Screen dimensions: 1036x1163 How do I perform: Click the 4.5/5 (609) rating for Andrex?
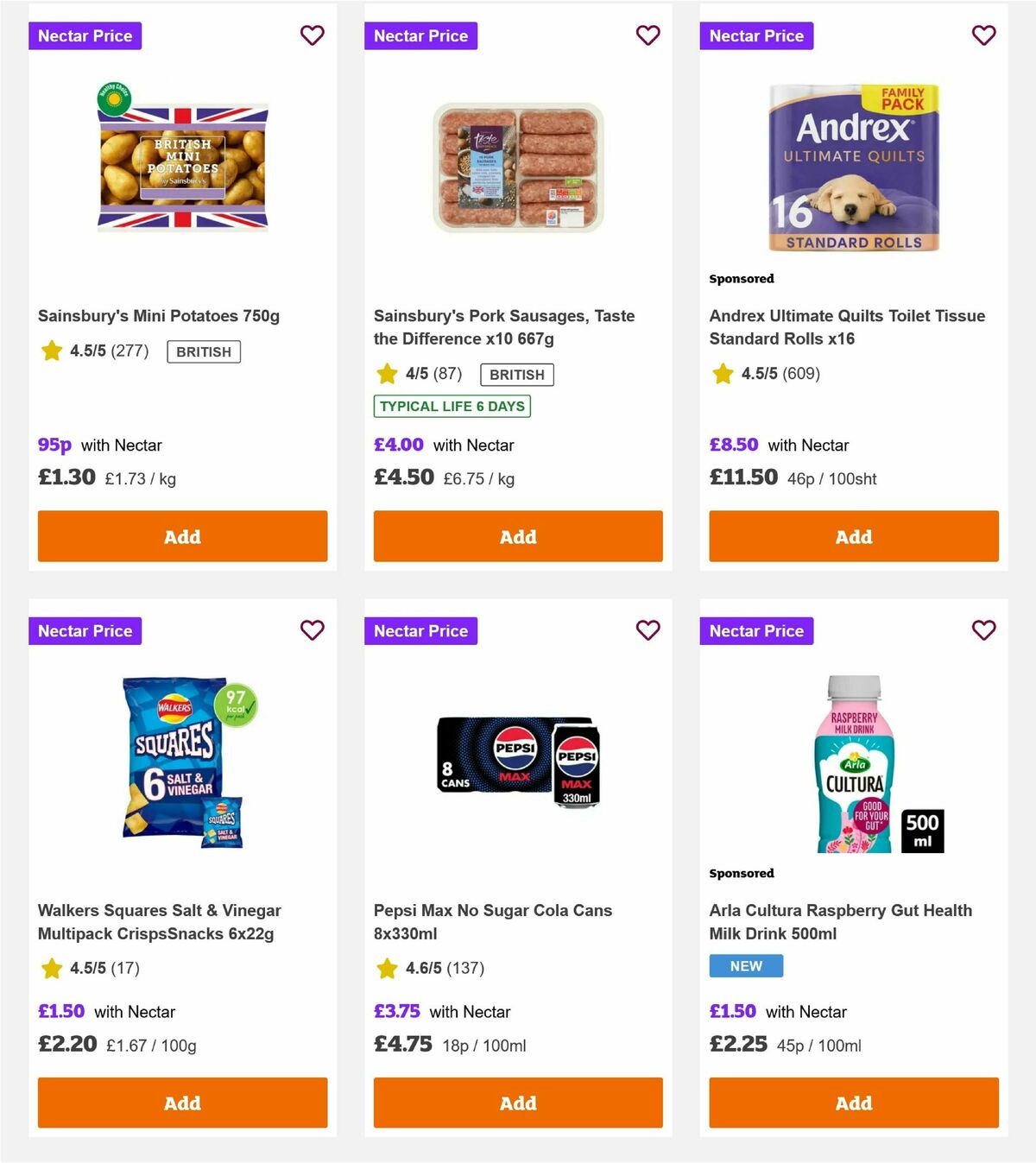tap(780, 373)
